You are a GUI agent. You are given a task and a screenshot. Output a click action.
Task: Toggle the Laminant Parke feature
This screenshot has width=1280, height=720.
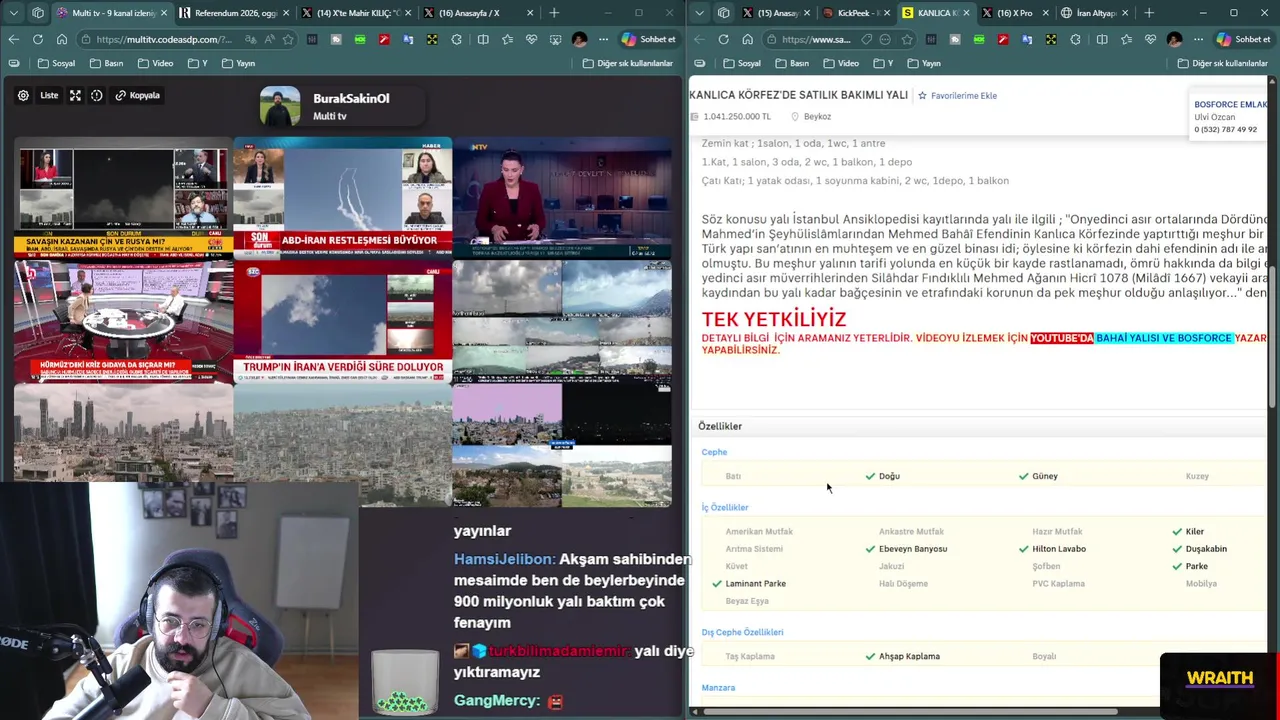(749, 584)
